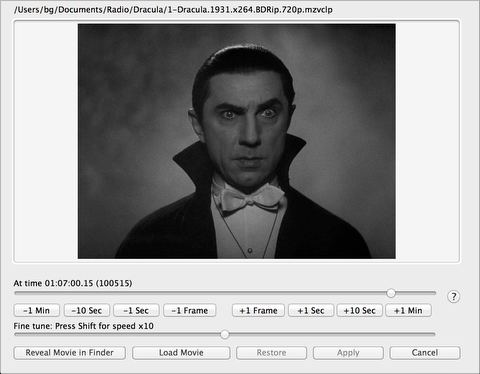Advance one frame with +1 Frame
This screenshot has width=480, height=374.
pos(258,311)
